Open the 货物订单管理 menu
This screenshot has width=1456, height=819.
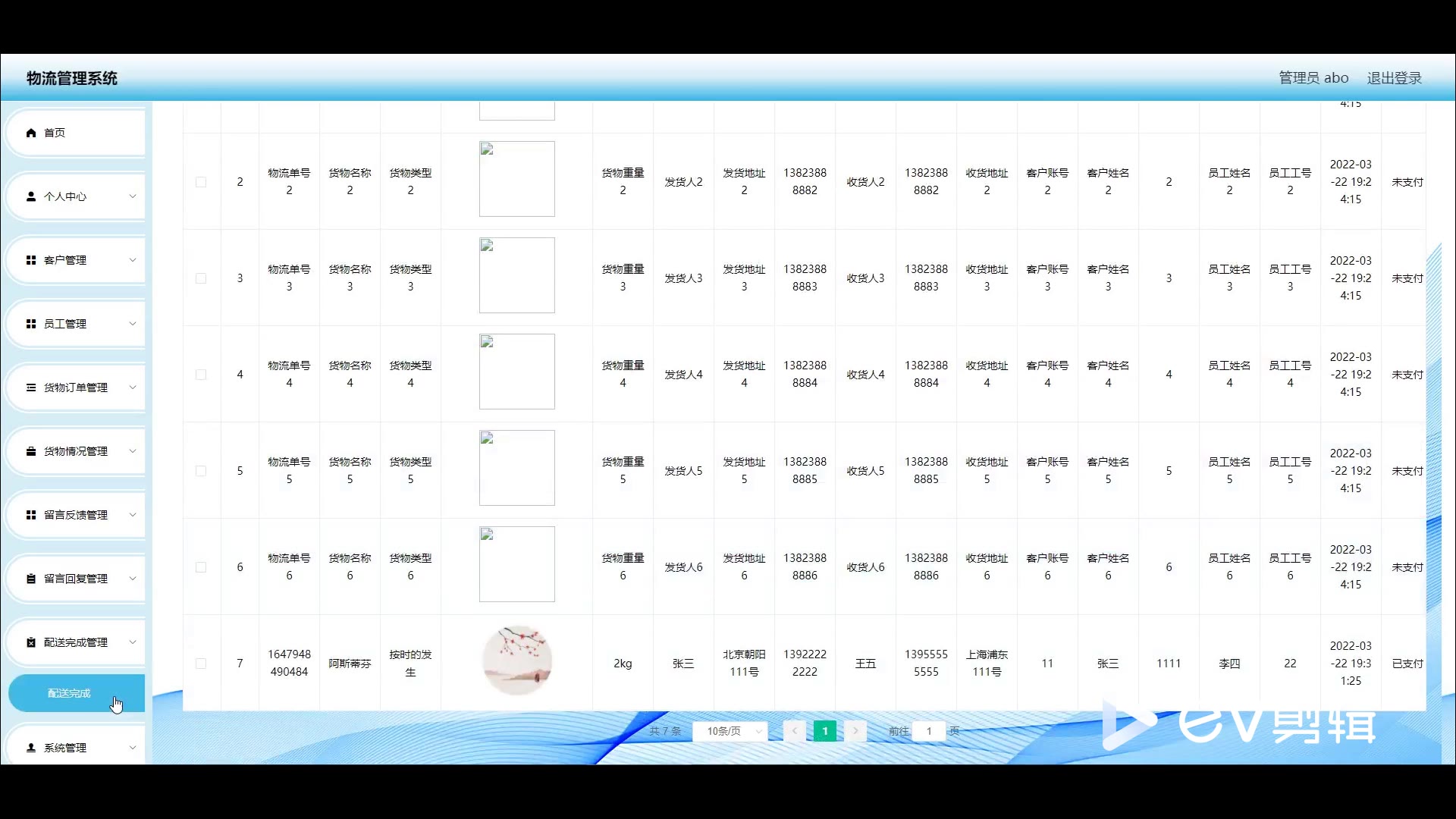point(76,388)
